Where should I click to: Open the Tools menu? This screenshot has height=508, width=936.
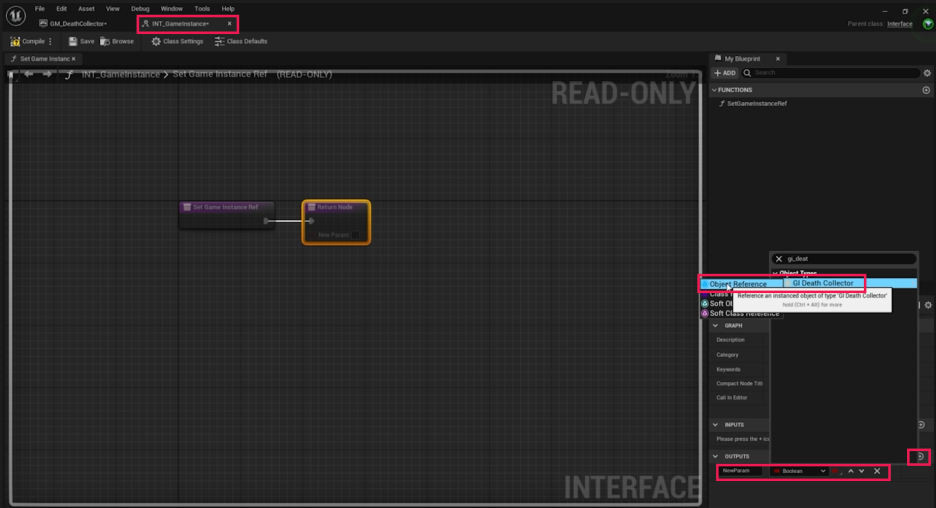coord(202,9)
